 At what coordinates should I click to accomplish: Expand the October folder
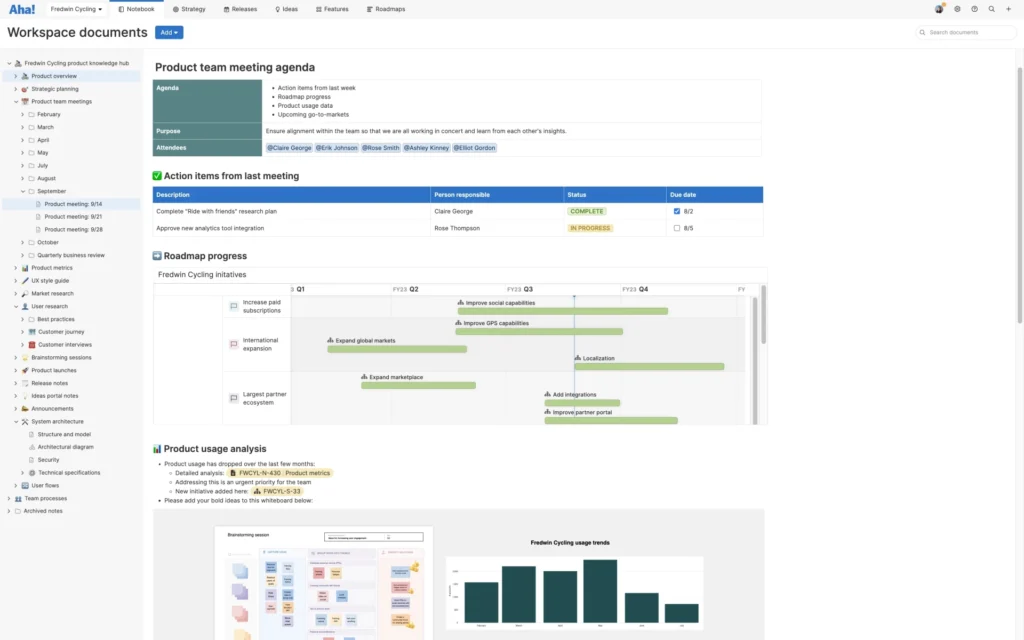23,242
